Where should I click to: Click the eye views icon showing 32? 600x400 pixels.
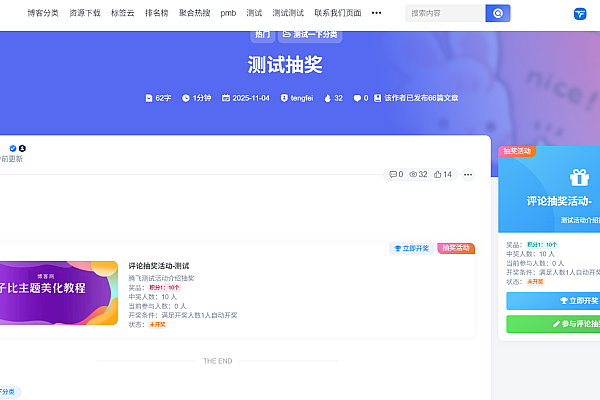click(x=413, y=175)
